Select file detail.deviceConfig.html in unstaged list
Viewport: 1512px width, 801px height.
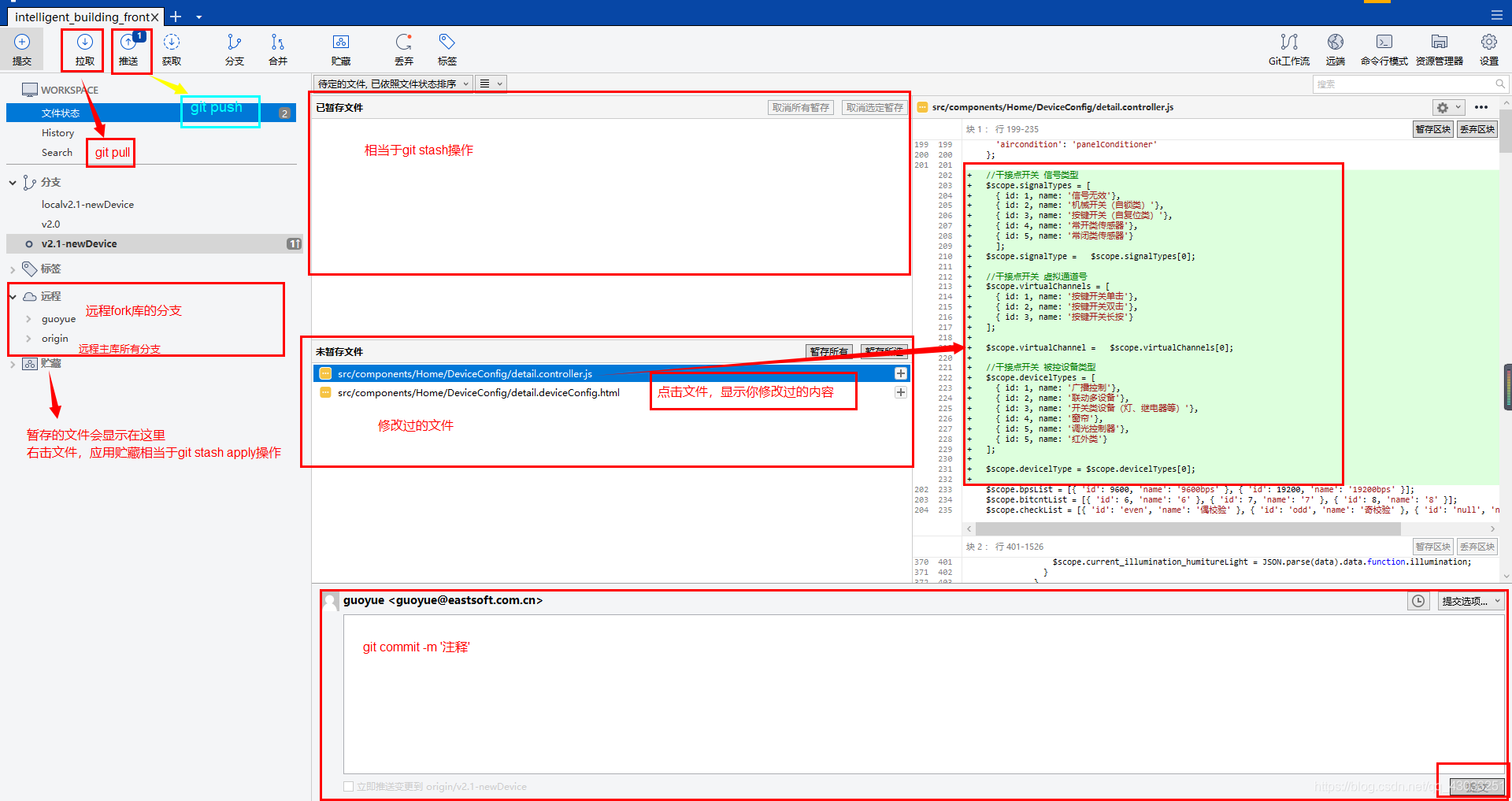611,392
